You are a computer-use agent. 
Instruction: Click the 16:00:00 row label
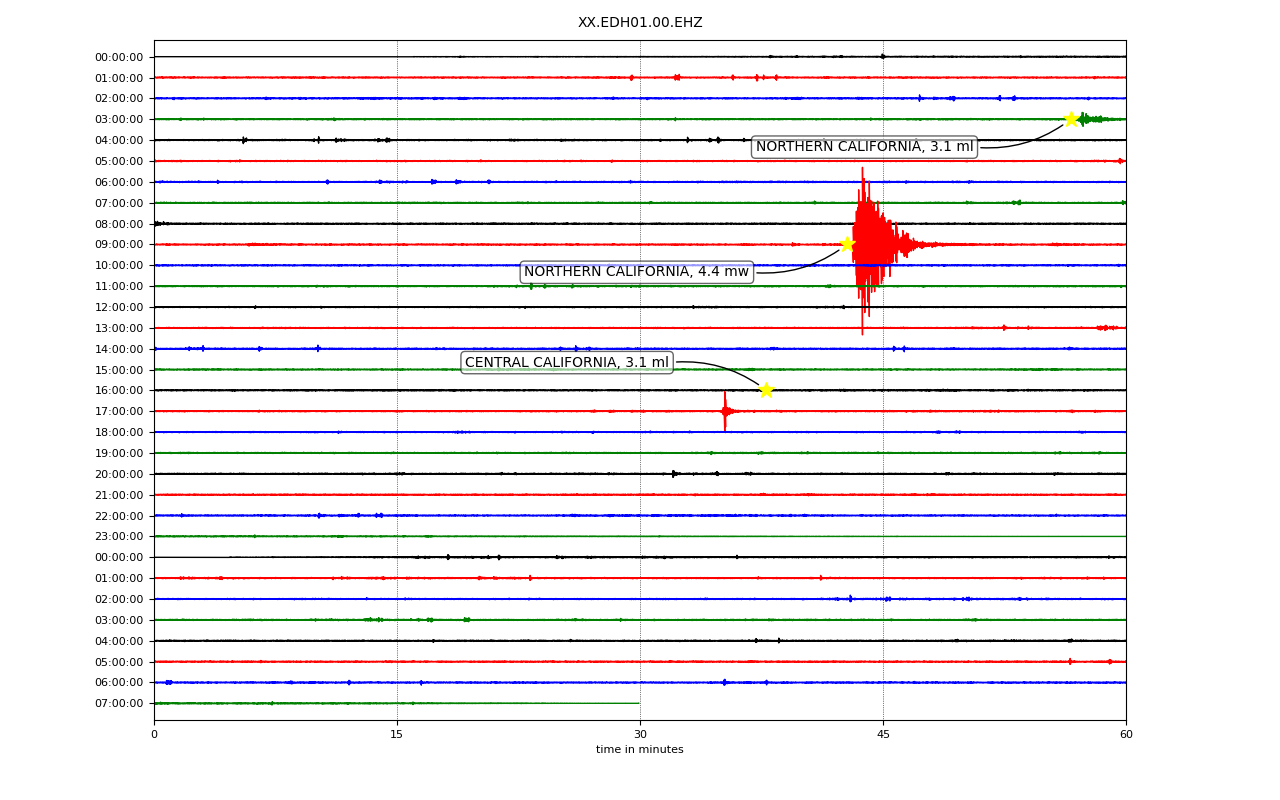pyautogui.click(x=119, y=391)
